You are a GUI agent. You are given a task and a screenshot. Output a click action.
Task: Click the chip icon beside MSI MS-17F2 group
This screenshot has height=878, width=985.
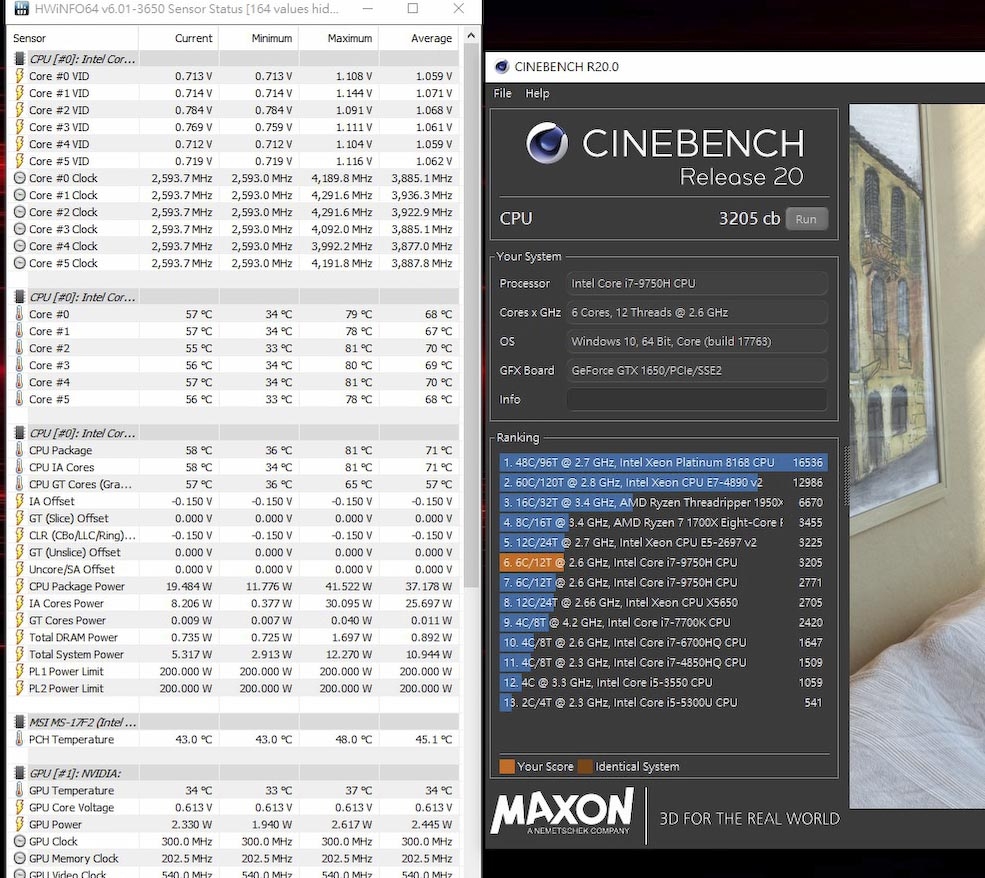click(19, 722)
